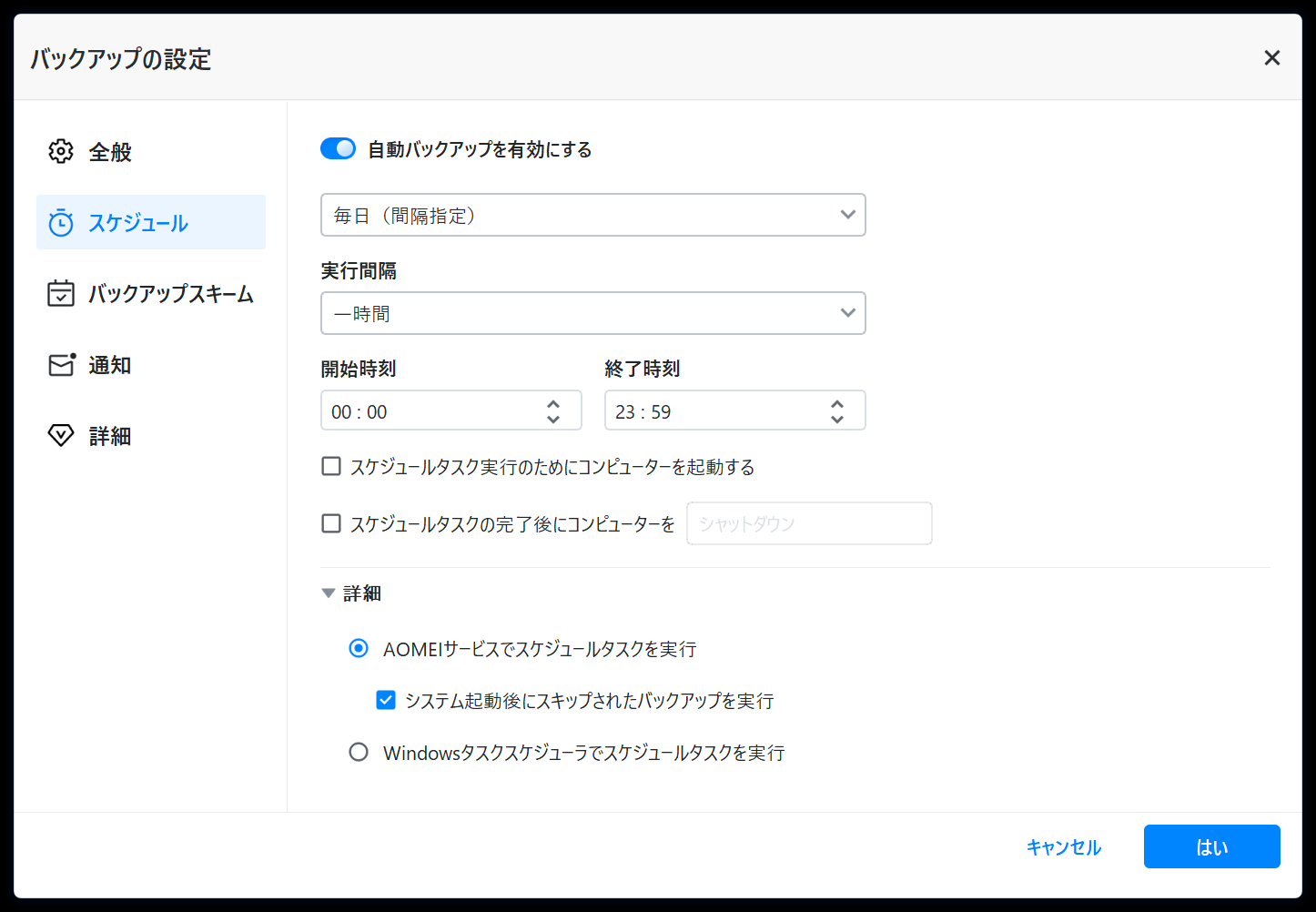Viewport: 1316px width, 912px height.
Task: Check the コンピューターを起動する checkbox
Action: [331, 467]
